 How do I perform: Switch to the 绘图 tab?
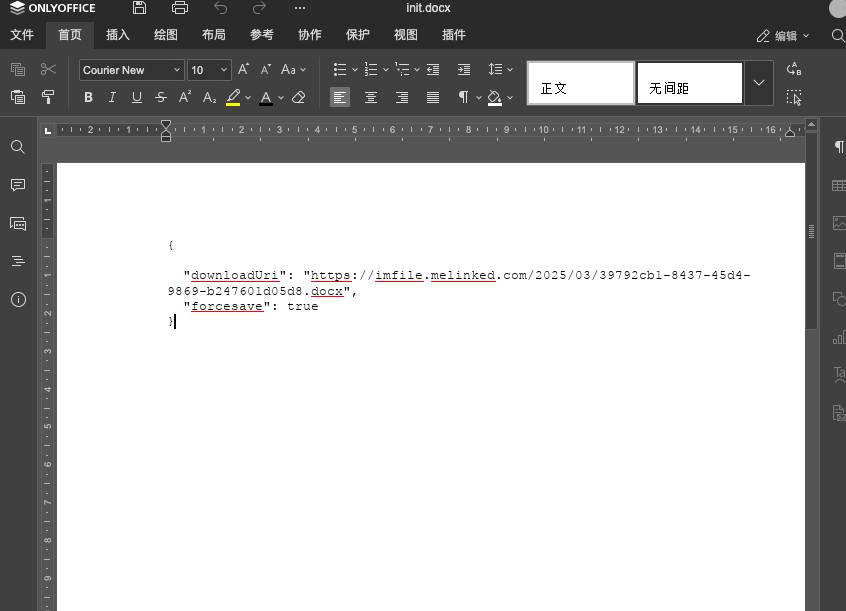pyautogui.click(x=166, y=35)
